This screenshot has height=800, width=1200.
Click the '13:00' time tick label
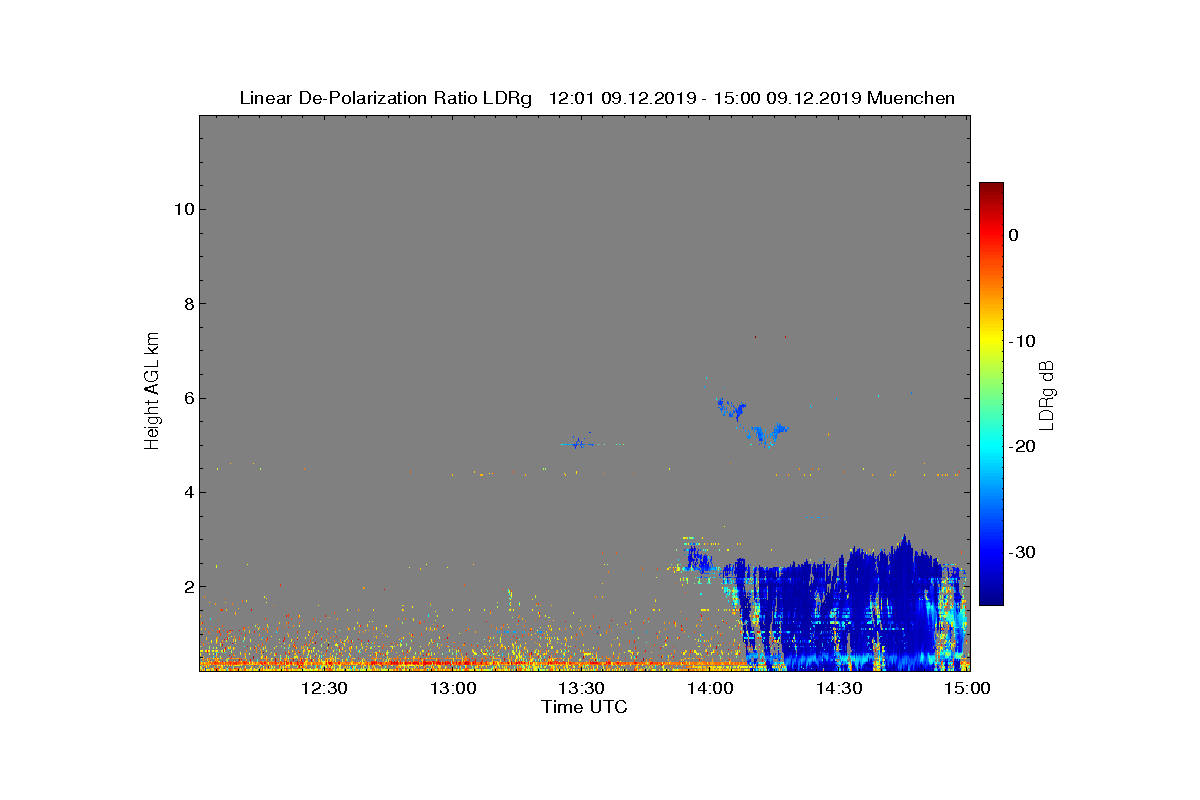pyautogui.click(x=453, y=688)
